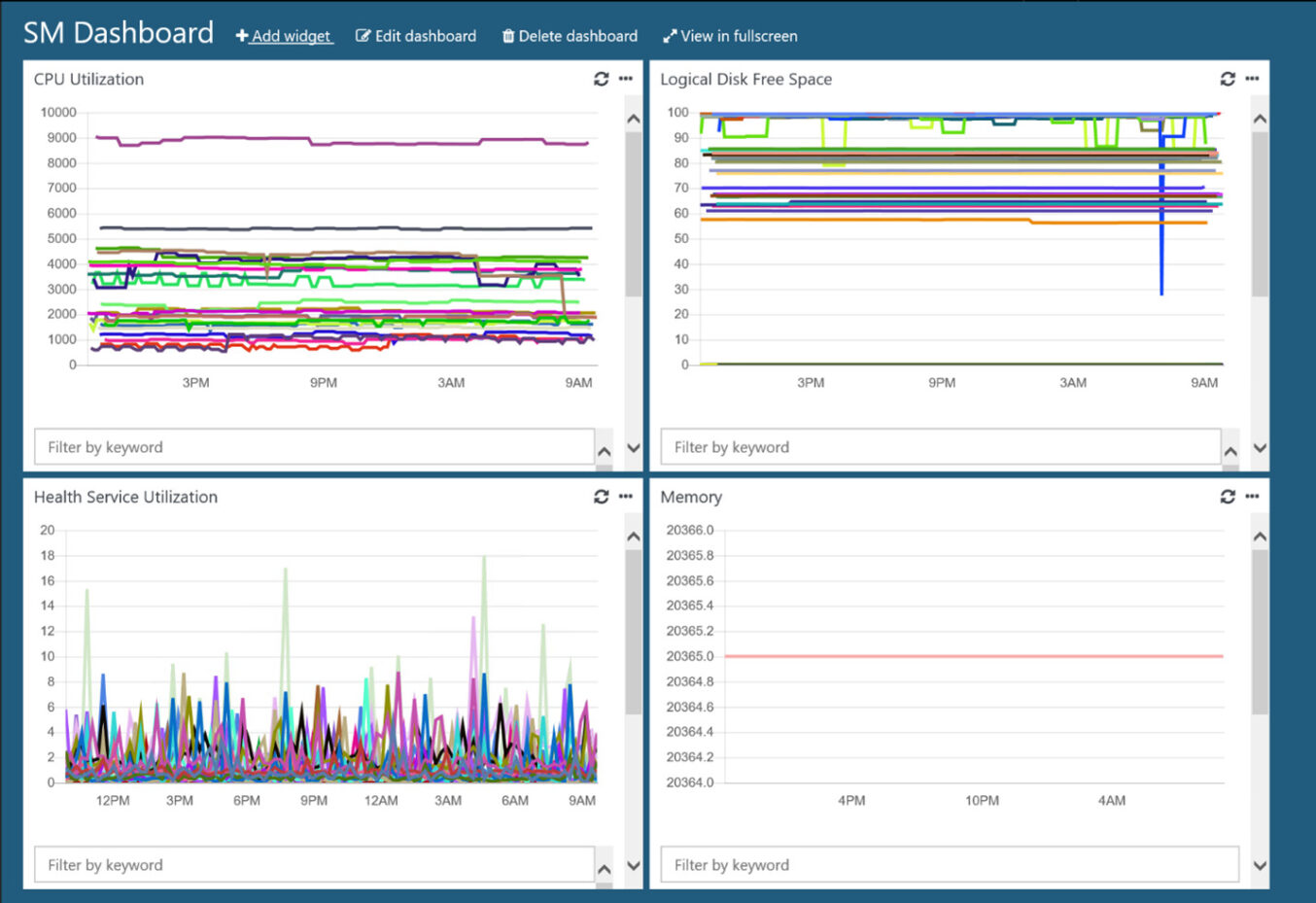Viewport: 1316px width, 903px height.
Task: Click the SM Dashboard title
Action: coord(119,33)
